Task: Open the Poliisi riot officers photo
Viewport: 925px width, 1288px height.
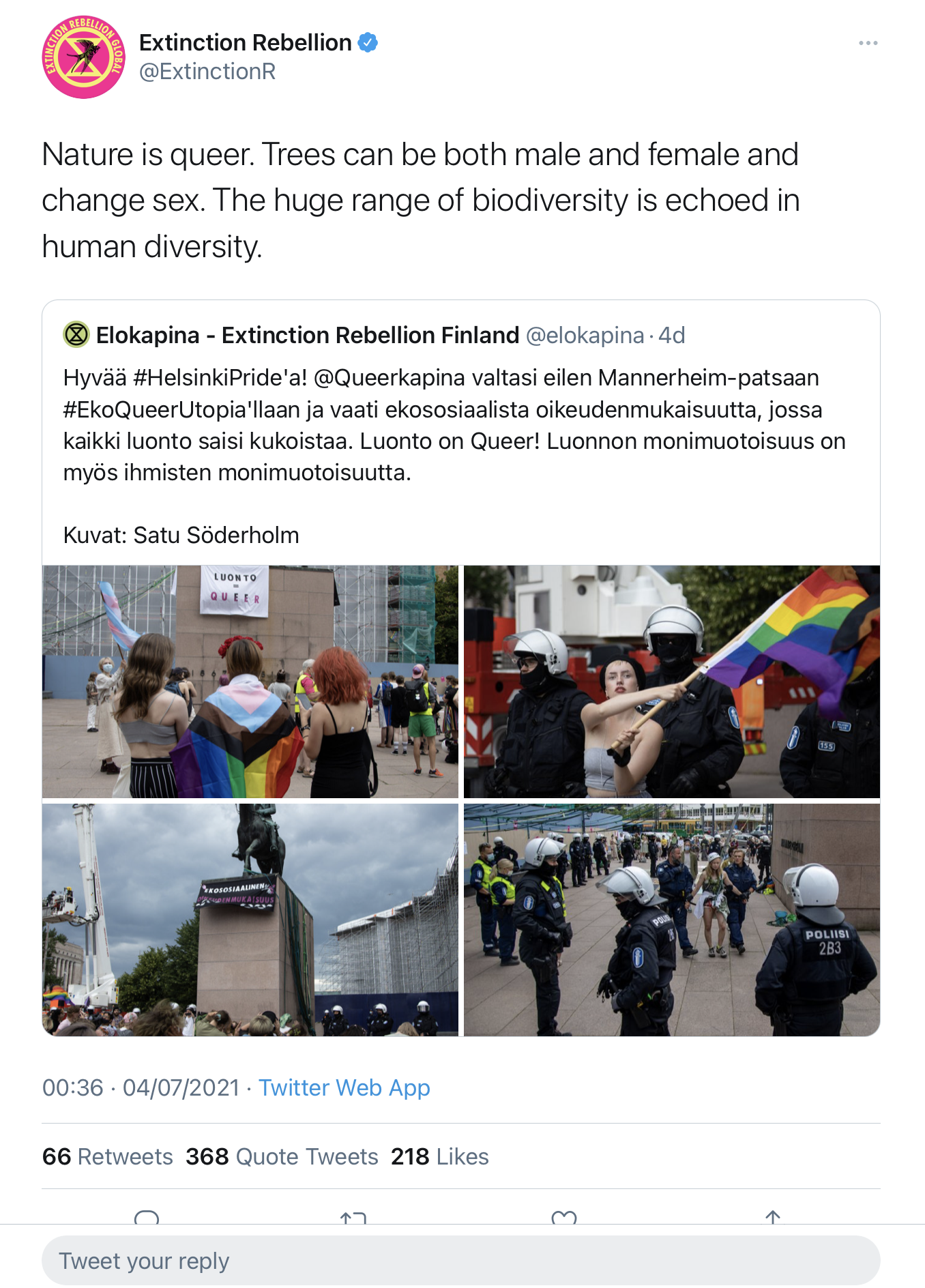Action: point(672,920)
